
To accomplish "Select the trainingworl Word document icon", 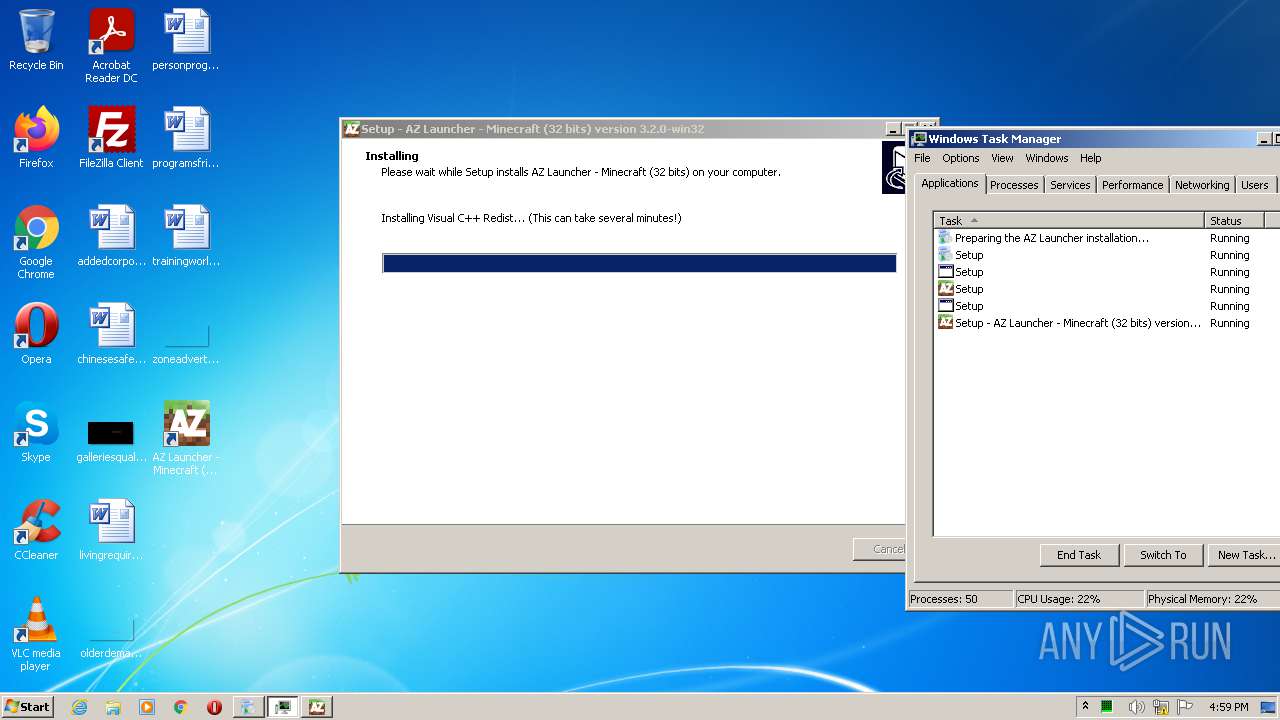I will point(186,236).
